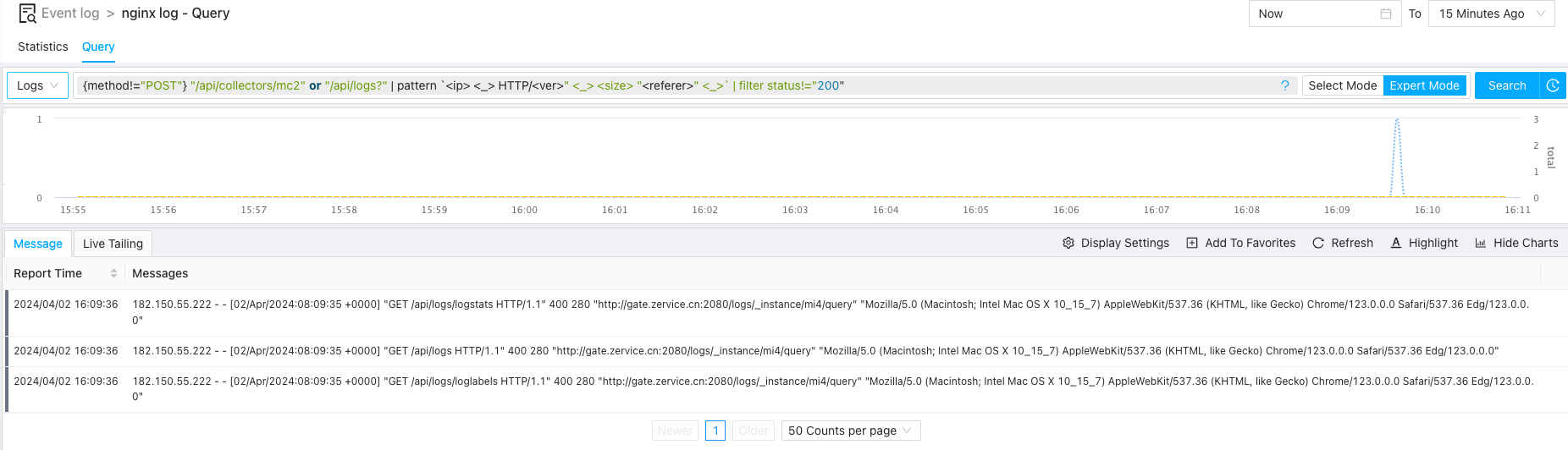Open the 50 Counts per page dropdown
Image resolution: width=1568 pixels, height=450 pixels.
[850, 431]
